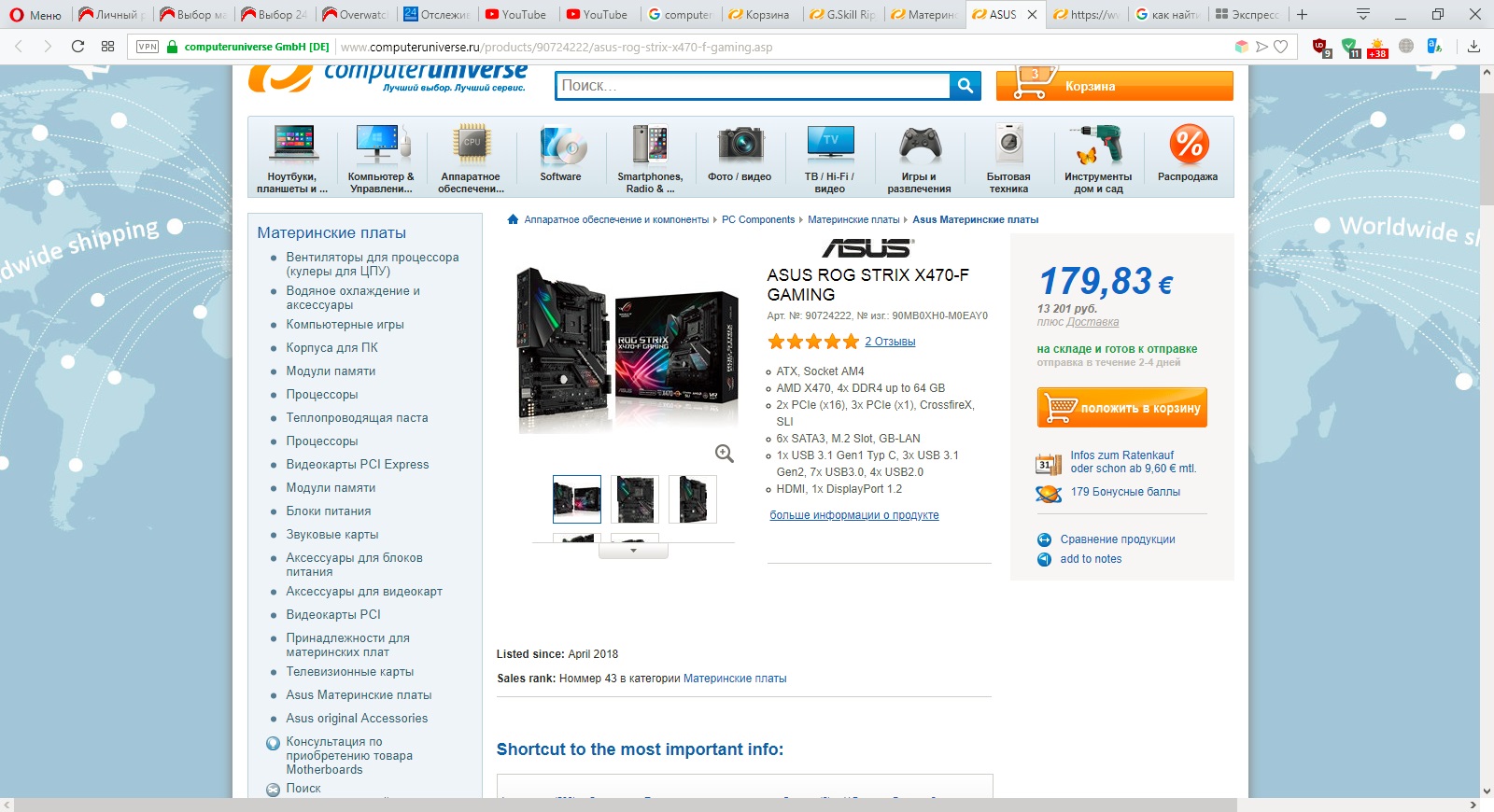Image resolution: width=1494 pixels, height=812 pixels.
Task: Click the computeruniverse logo
Action: [388, 78]
